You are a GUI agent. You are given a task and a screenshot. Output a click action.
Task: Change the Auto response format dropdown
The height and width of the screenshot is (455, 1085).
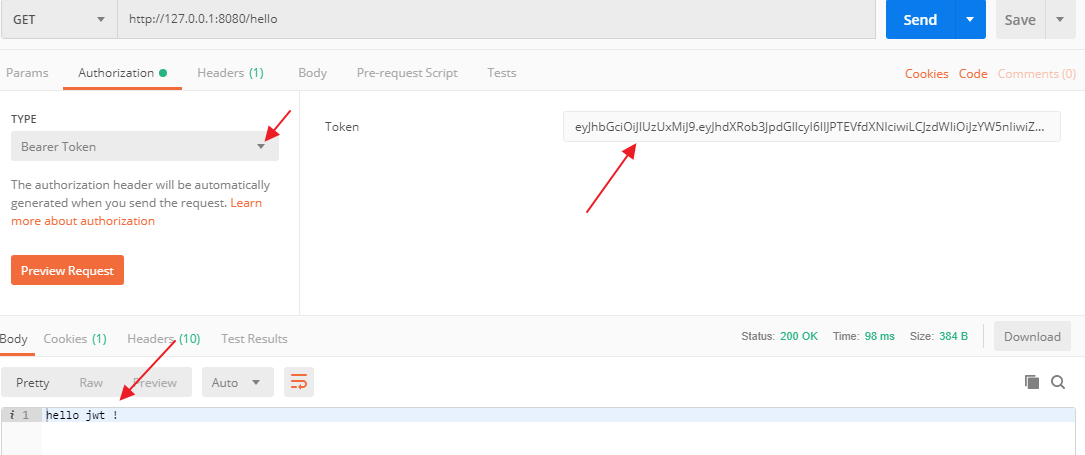pyautogui.click(x=238, y=382)
